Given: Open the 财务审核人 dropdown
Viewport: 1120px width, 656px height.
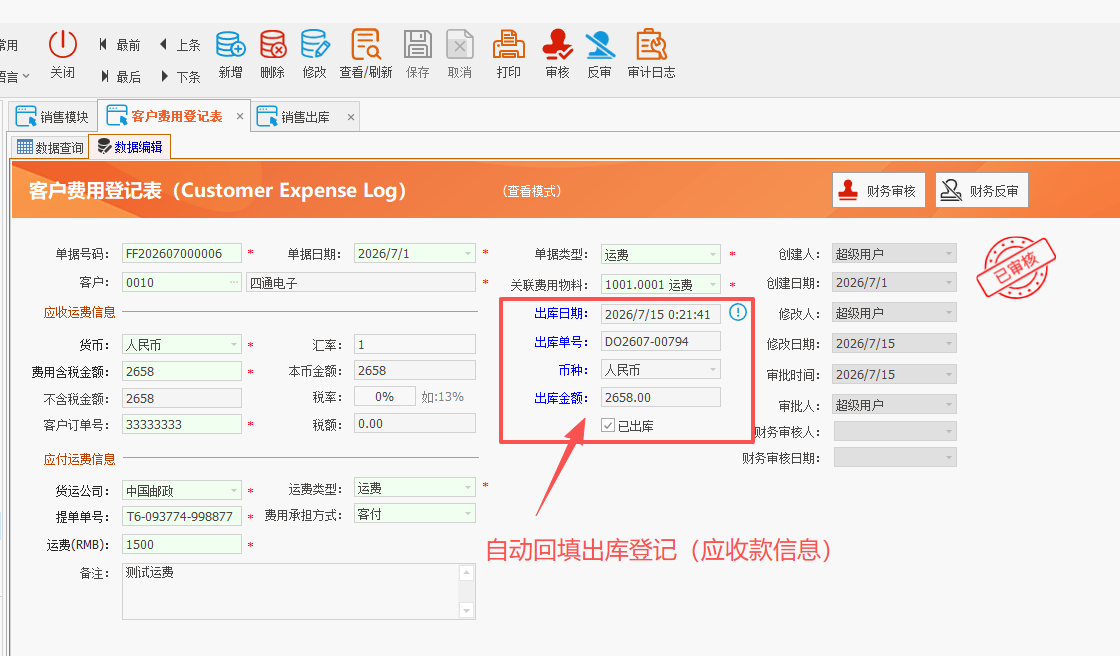Looking at the screenshot, I should pyautogui.click(x=949, y=431).
